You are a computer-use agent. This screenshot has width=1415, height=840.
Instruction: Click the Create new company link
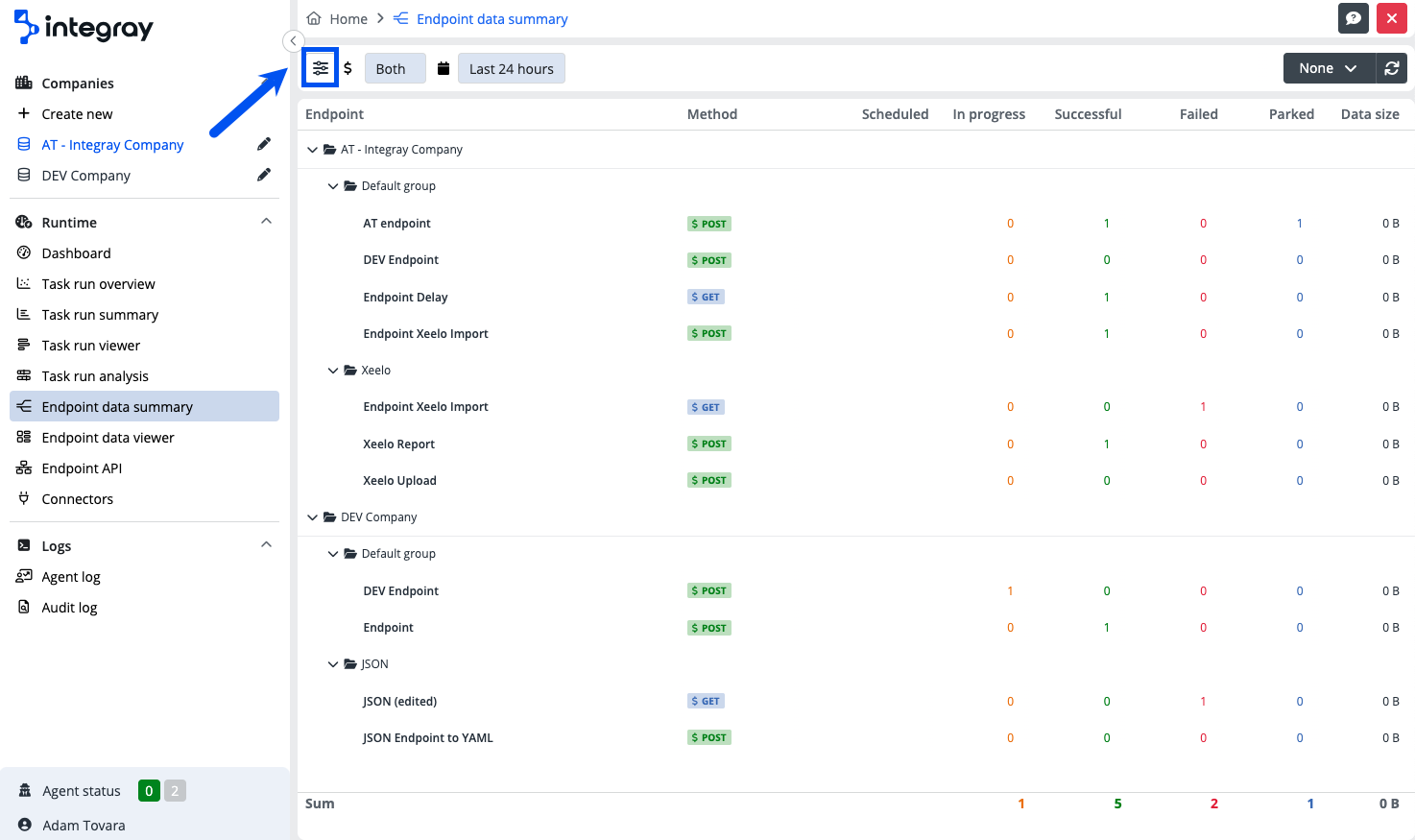(77, 113)
